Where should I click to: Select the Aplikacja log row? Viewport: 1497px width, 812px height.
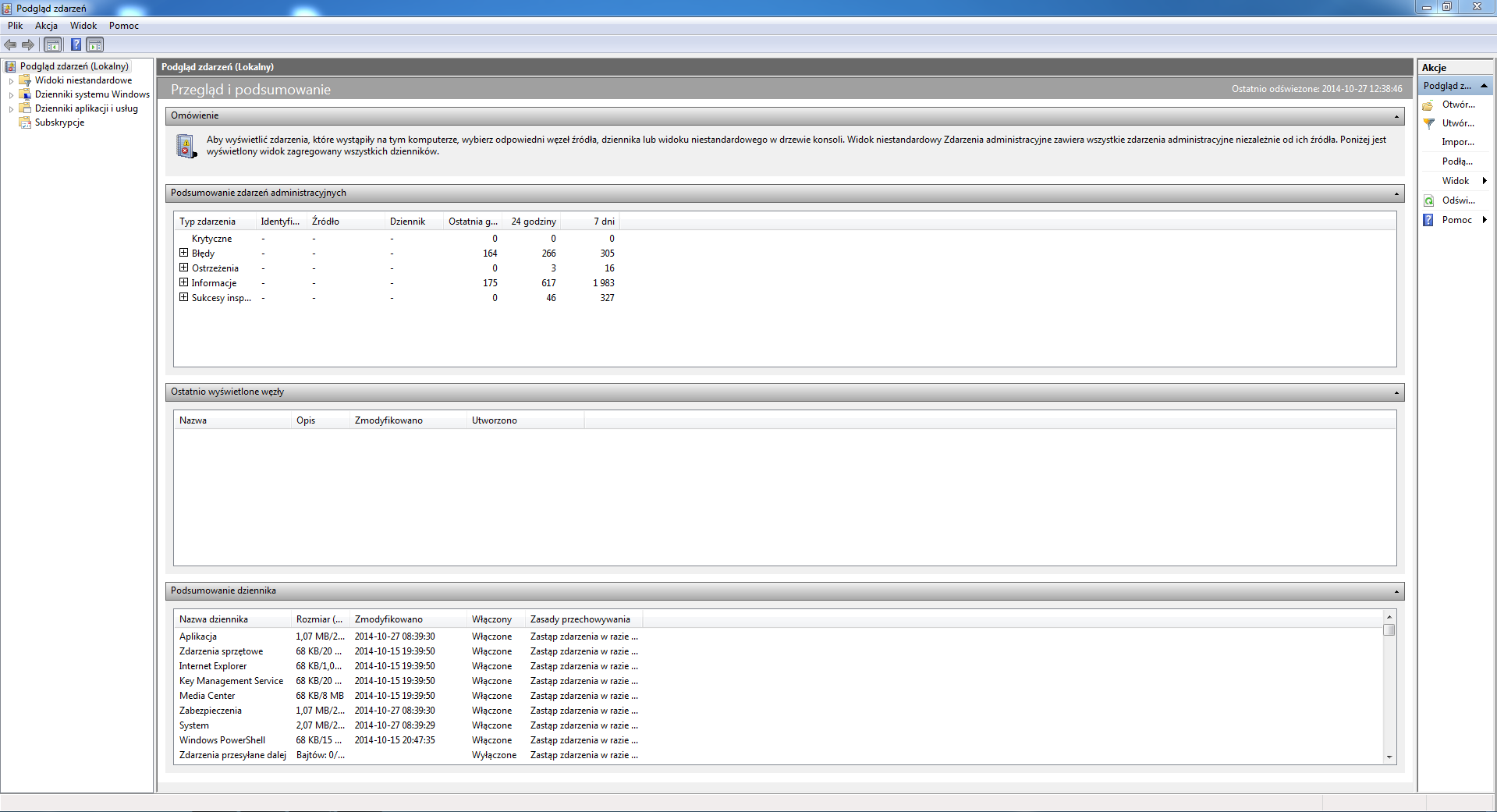[x=409, y=636]
